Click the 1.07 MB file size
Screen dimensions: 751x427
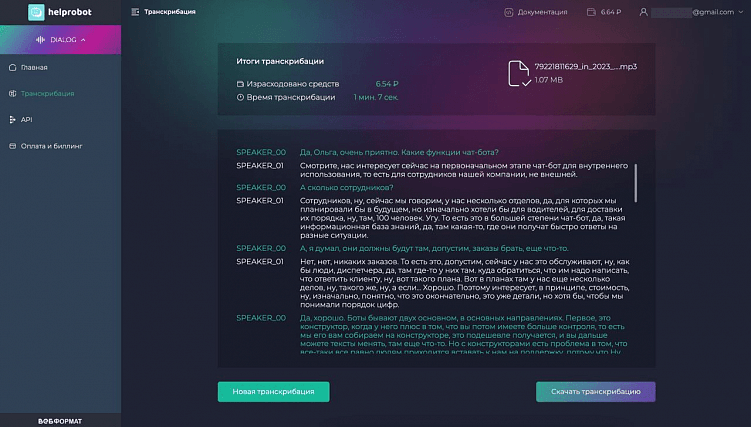[549, 80]
